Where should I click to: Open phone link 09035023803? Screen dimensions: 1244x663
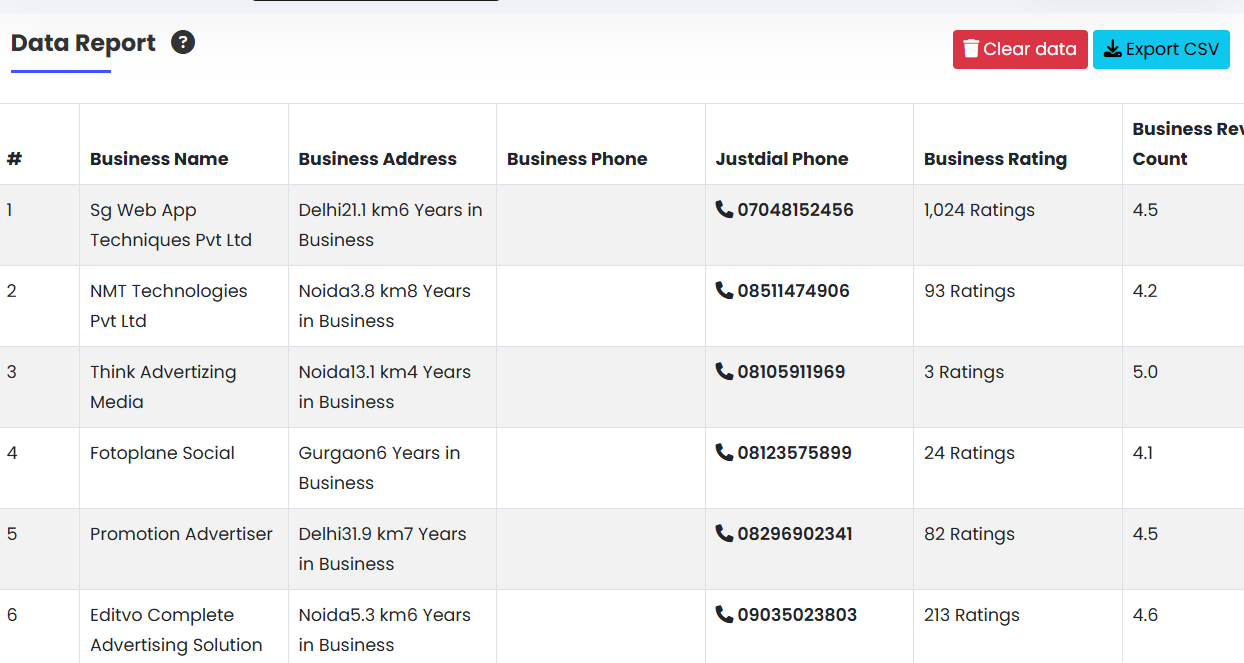click(797, 615)
